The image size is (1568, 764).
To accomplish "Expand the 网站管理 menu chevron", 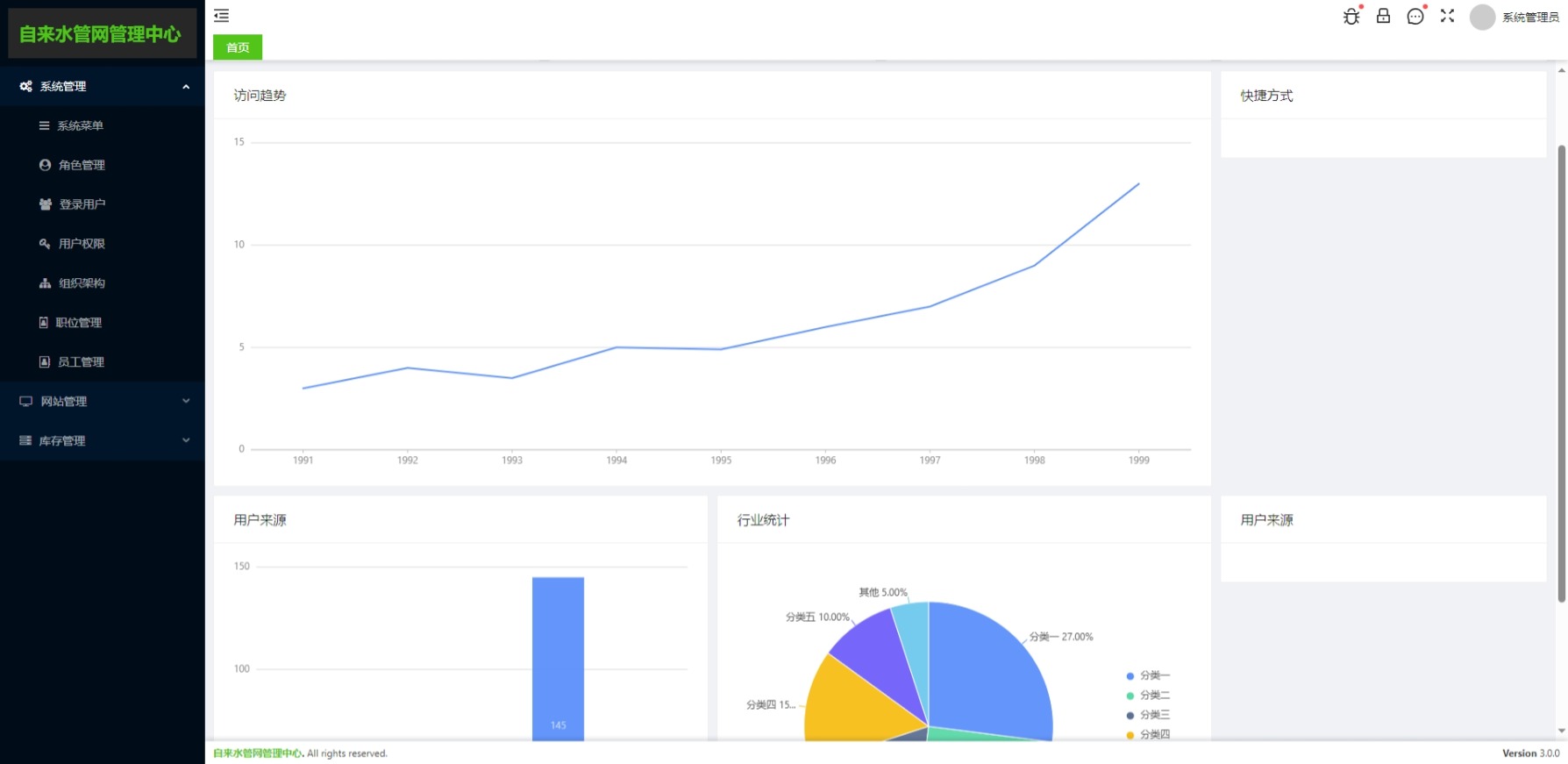I will (x=186, y=401).
